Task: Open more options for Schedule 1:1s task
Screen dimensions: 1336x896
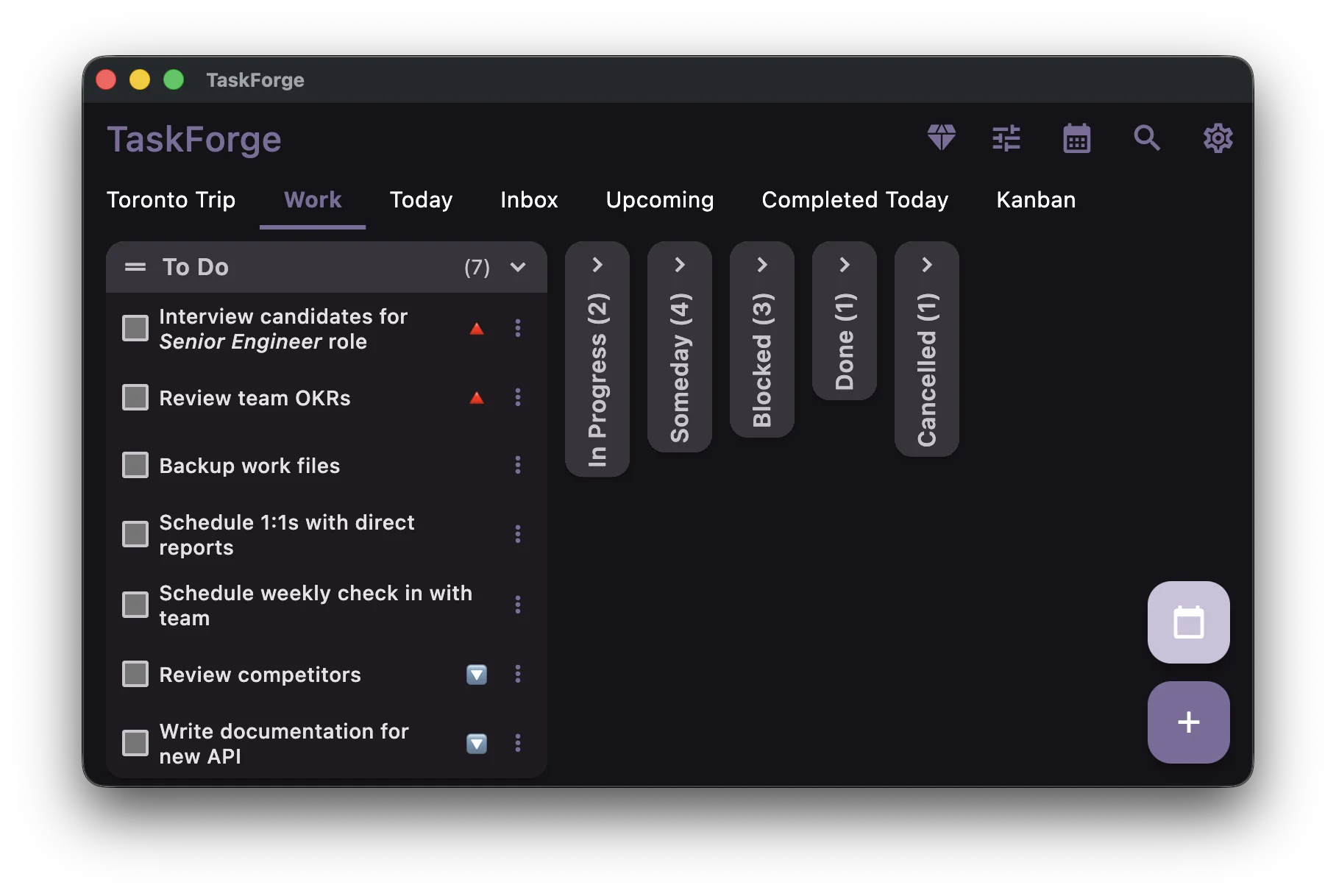Action: tap(518, 534)
